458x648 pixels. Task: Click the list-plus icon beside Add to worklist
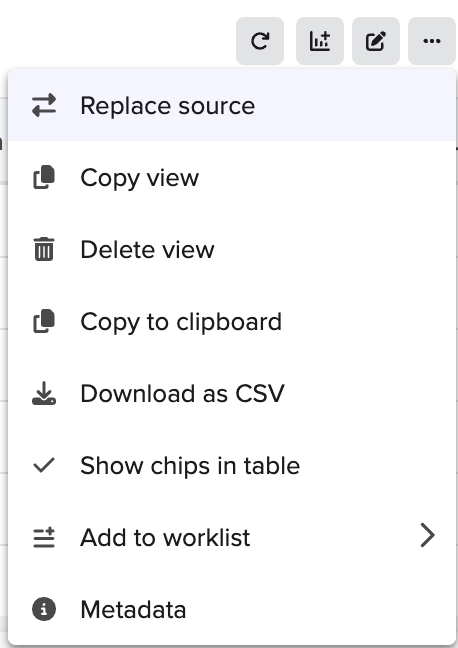tap(44, 537)
